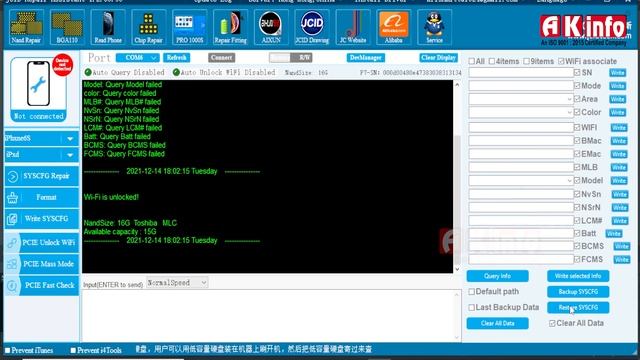Open the PRO 1000S tool
This screenshot has height=360, width=640.
tap(189, 27)
